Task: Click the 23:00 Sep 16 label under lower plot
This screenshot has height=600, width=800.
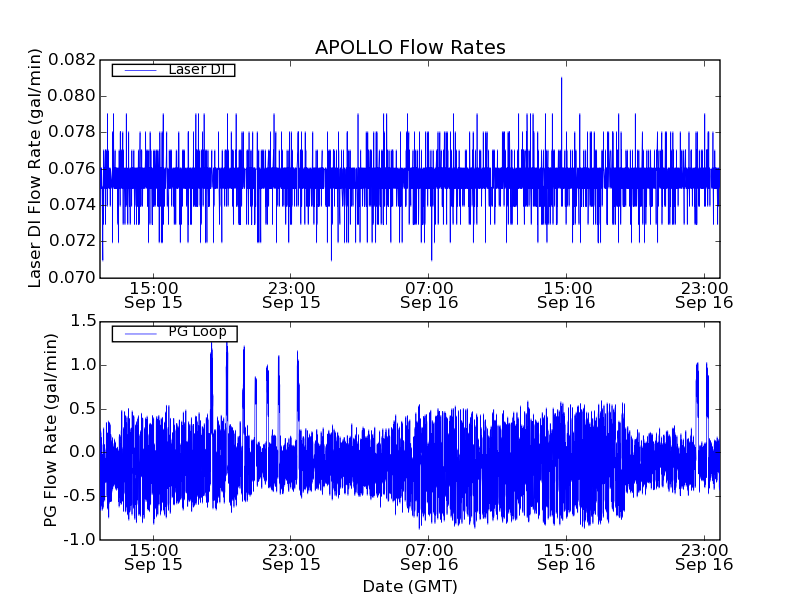Action: pos(704,557)
